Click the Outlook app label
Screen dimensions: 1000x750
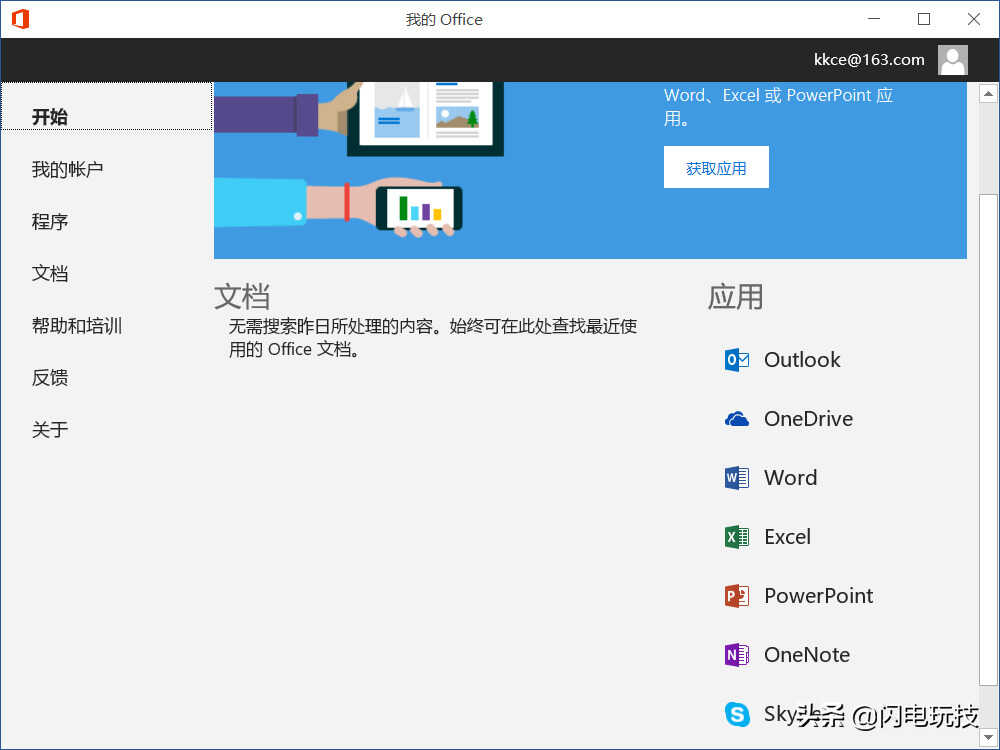pyautogui.click(x=802, y=360)
